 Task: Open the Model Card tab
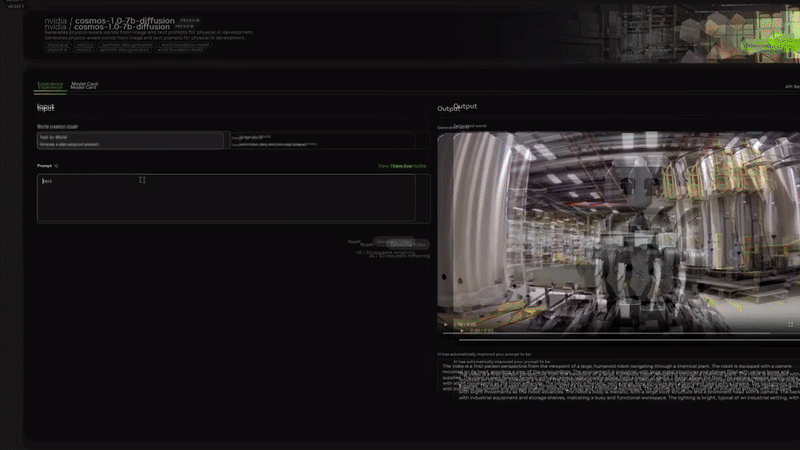[x=84, y=86]
